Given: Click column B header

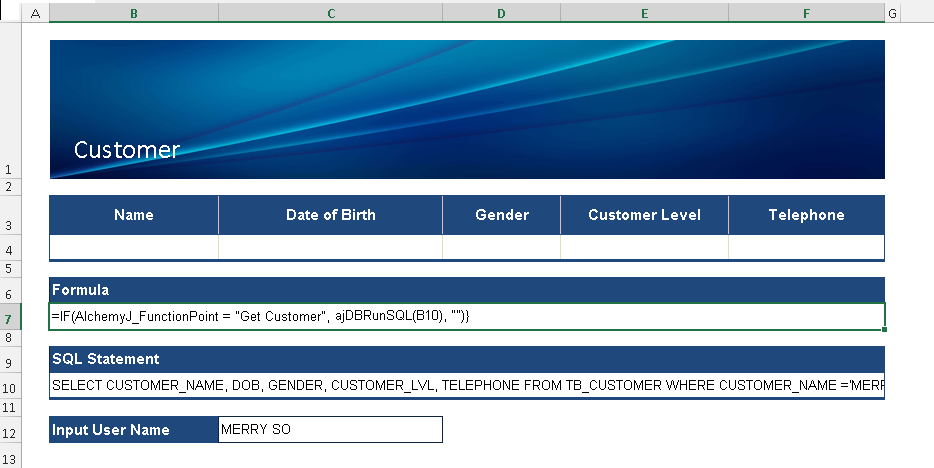Looking at the screenshot, I should click(133, 13).
